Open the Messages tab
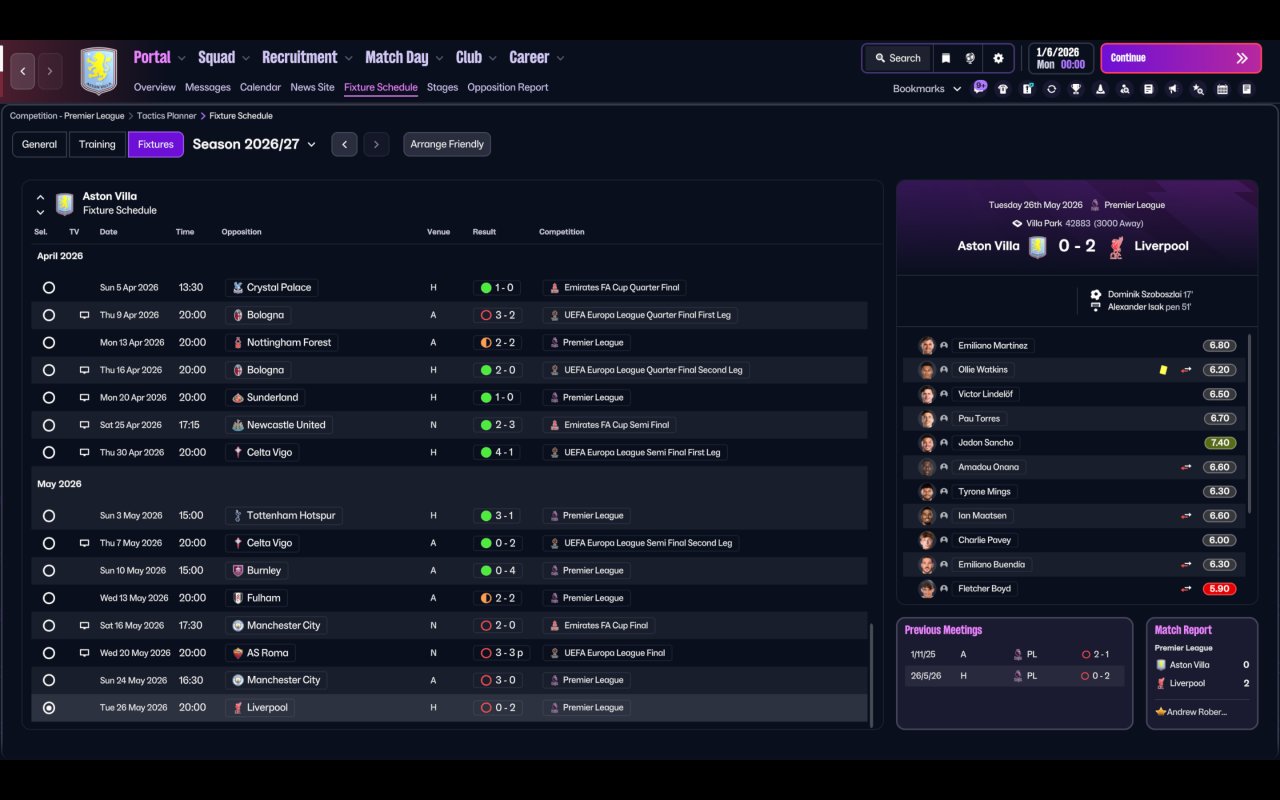The width and height of the screenshot is (1280, 800). tap(208, 88)
